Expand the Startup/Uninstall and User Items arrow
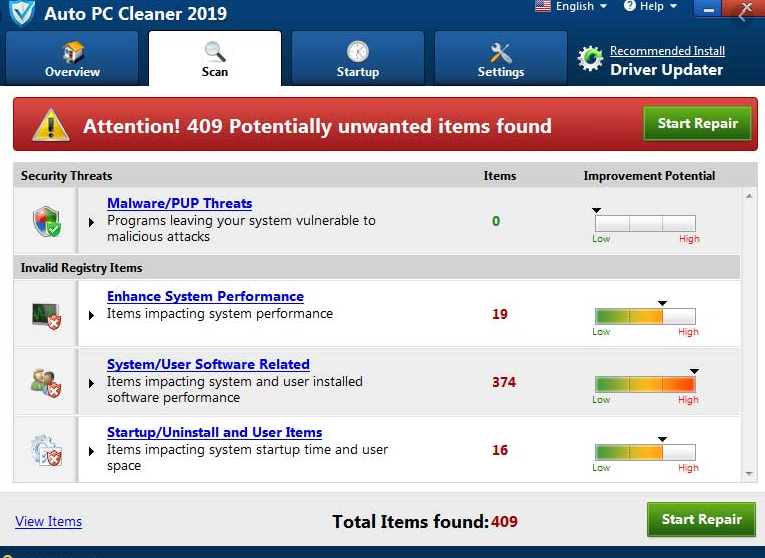765x558 pixels. click(x=91, y=452)
